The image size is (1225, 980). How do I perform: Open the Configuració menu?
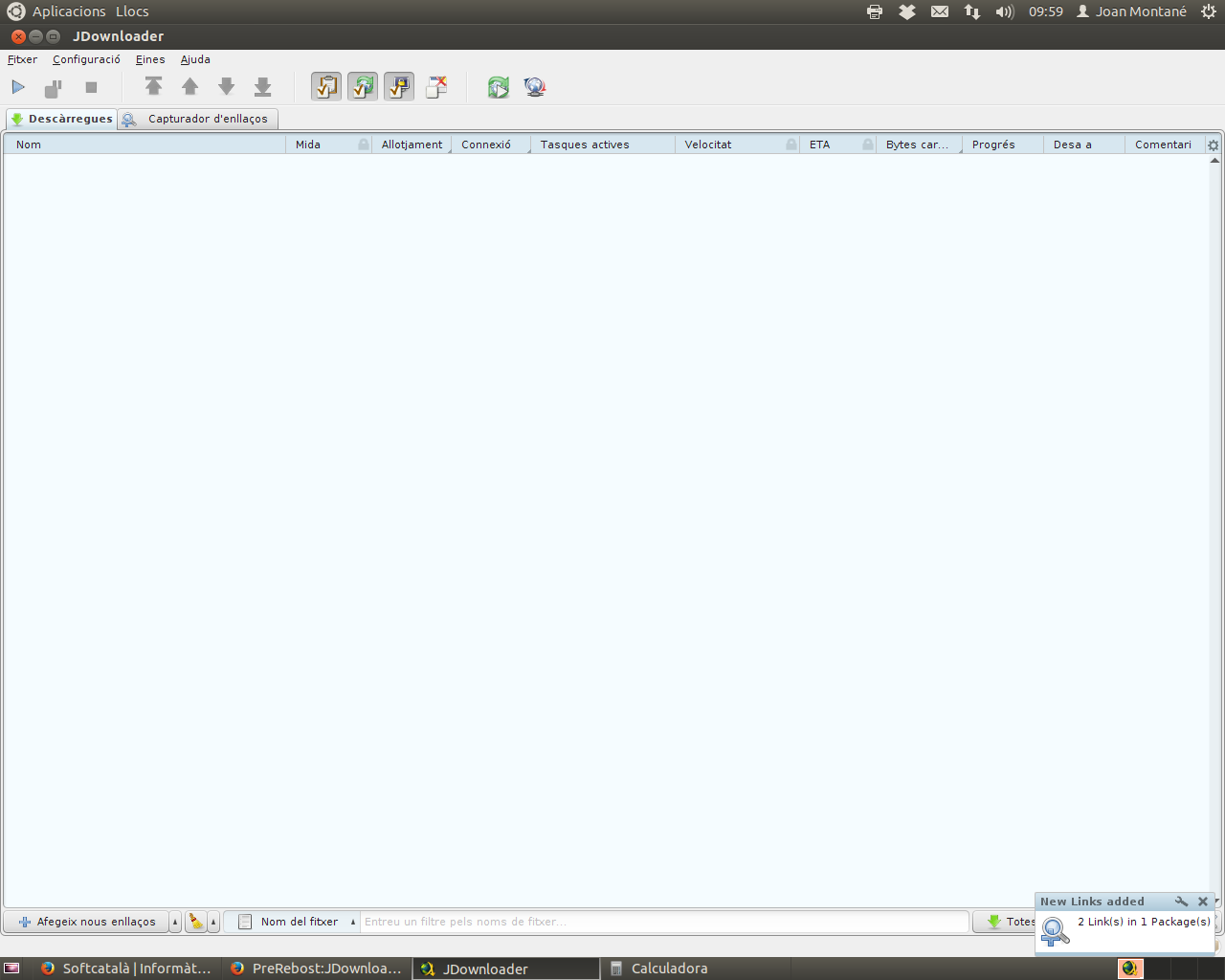coord(86,59)
